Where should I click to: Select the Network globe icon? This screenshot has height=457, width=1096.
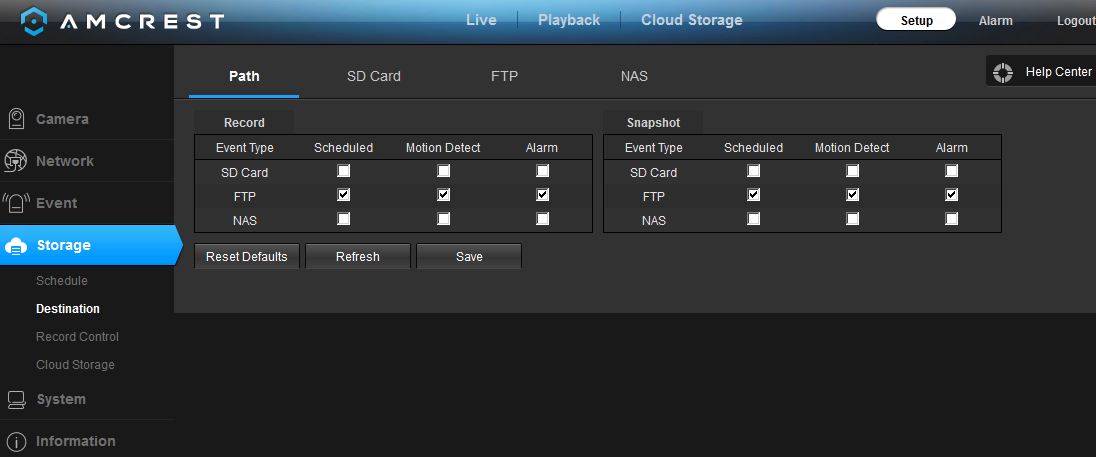15,161
